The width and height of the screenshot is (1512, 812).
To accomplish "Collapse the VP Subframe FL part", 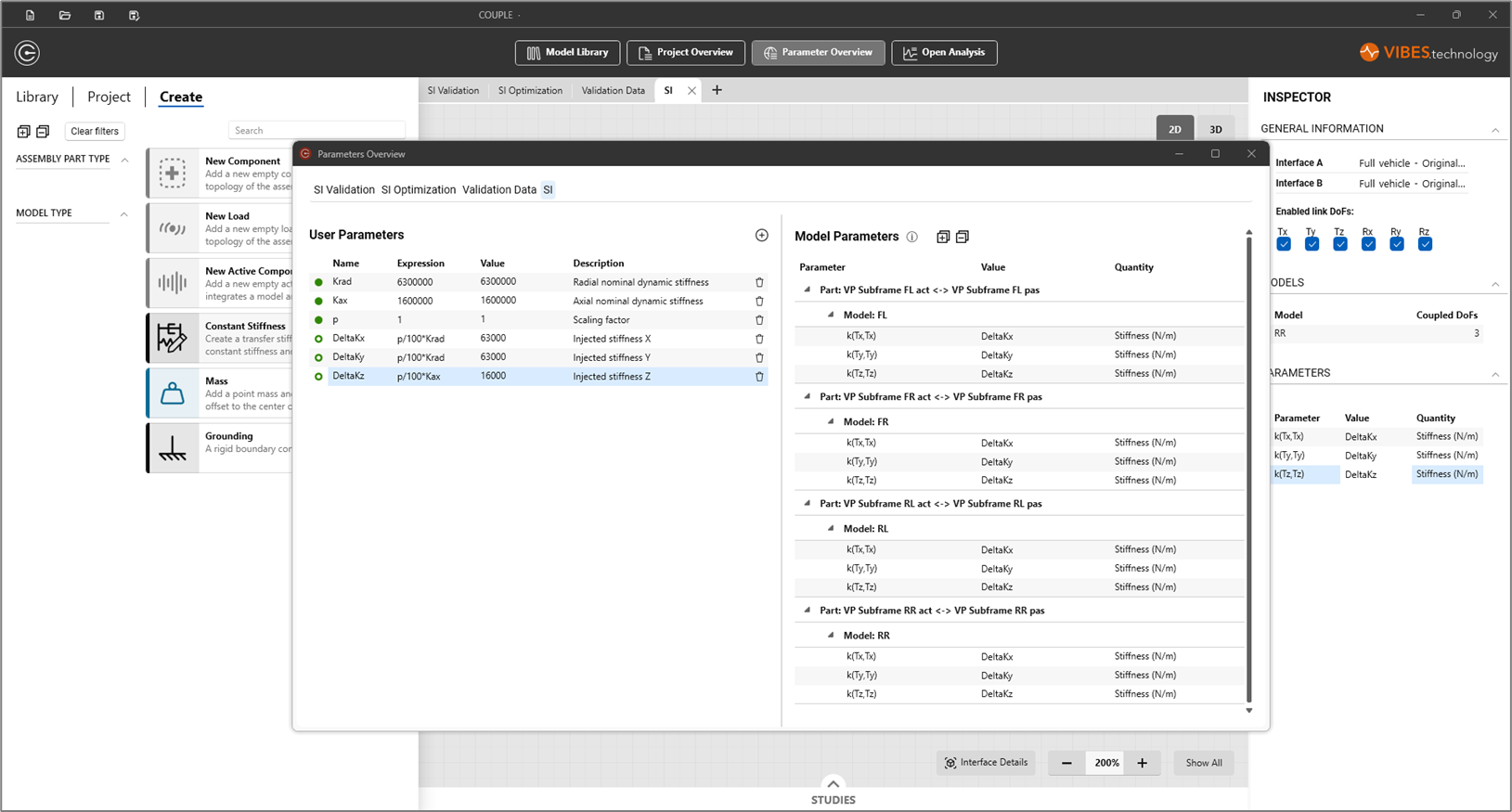I will 808,290.
